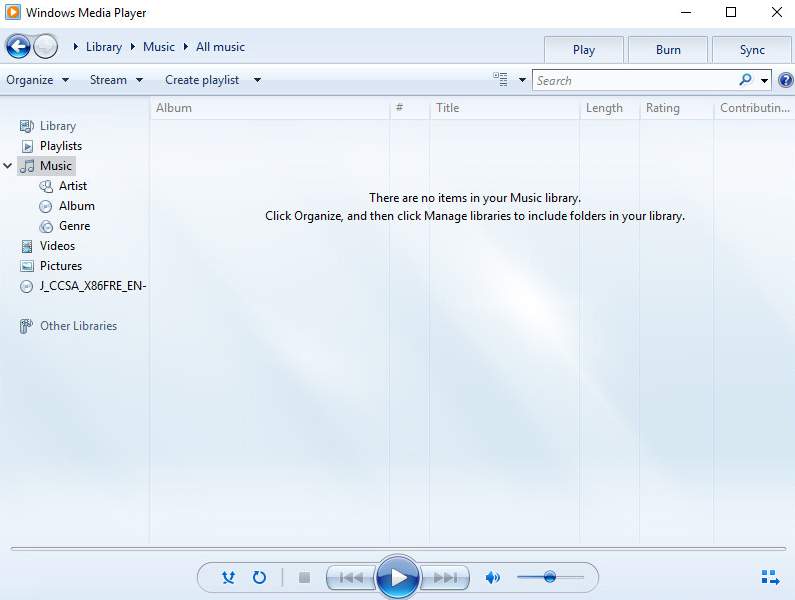This screenshot has height=600, width=795.
Task: Click the Videos film icon
Action: click(x=27, y=246)
